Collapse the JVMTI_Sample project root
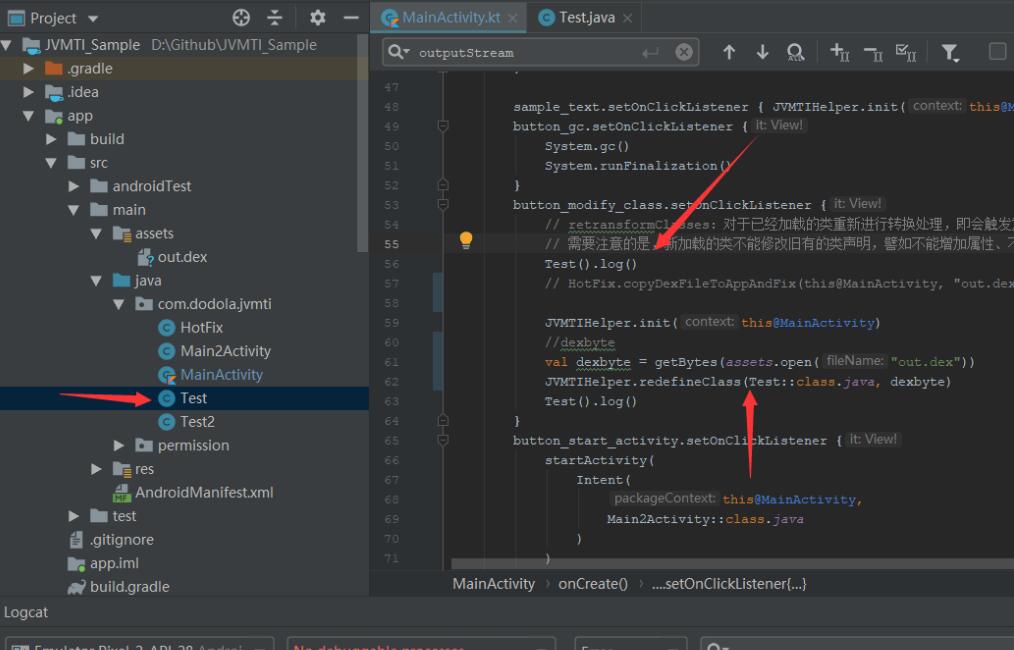The height and width of the screenshot is (650, 1014). pyautogui.click(x=6, y=45)
